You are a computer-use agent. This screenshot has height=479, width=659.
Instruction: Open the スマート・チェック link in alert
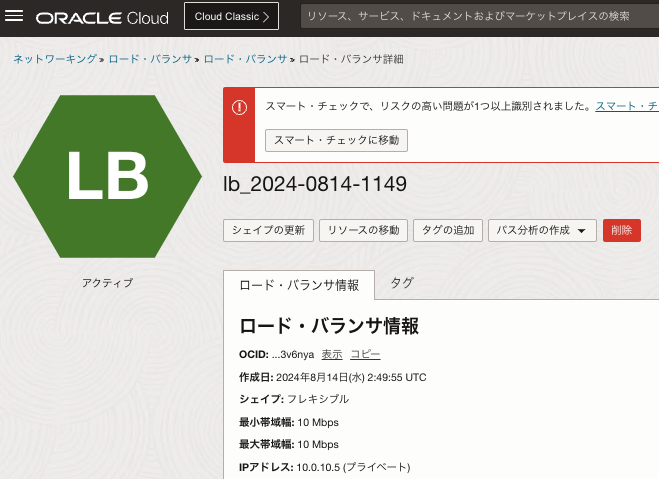(x=627, y=106)
